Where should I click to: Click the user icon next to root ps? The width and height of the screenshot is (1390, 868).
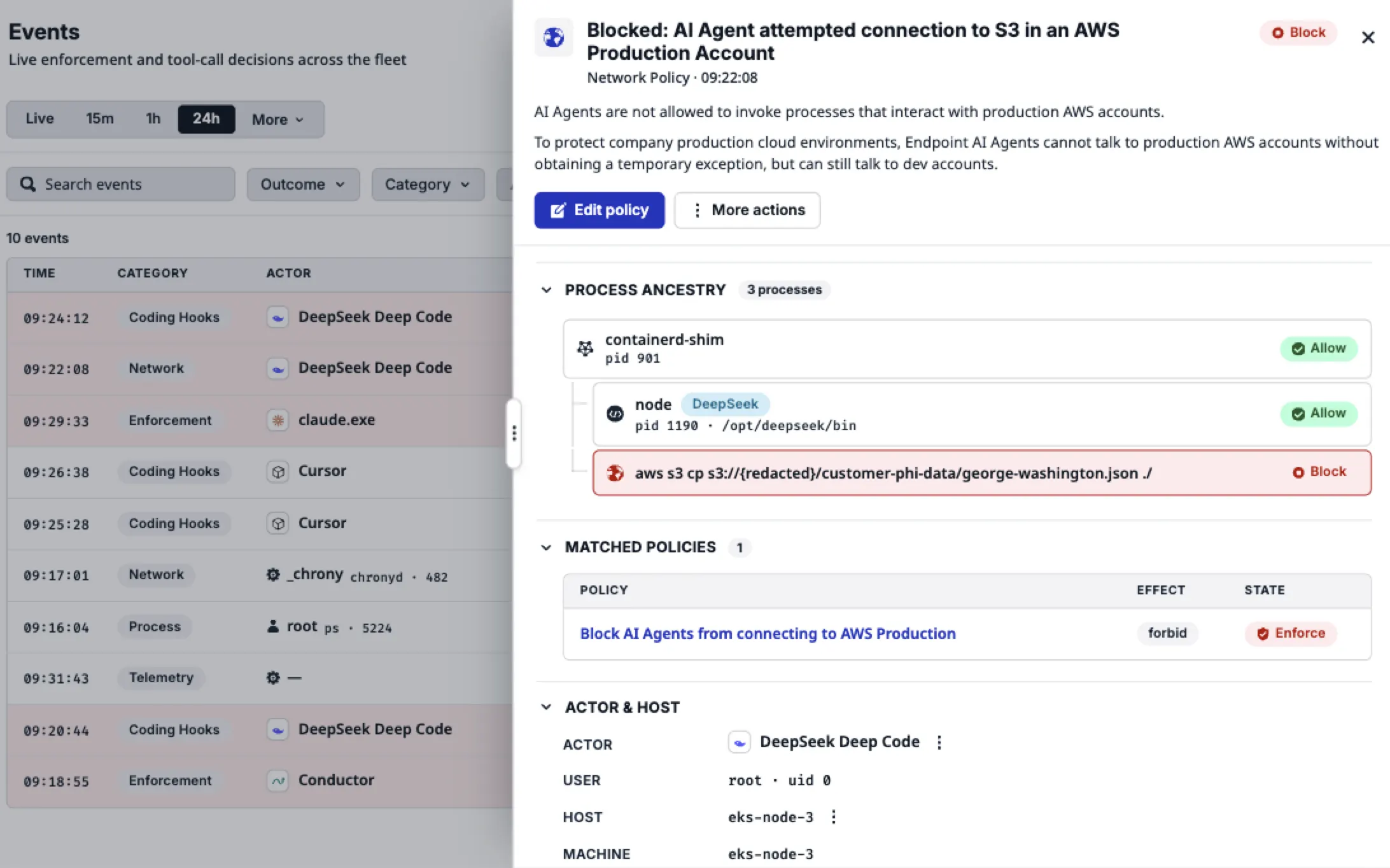[x=273, y=627]
